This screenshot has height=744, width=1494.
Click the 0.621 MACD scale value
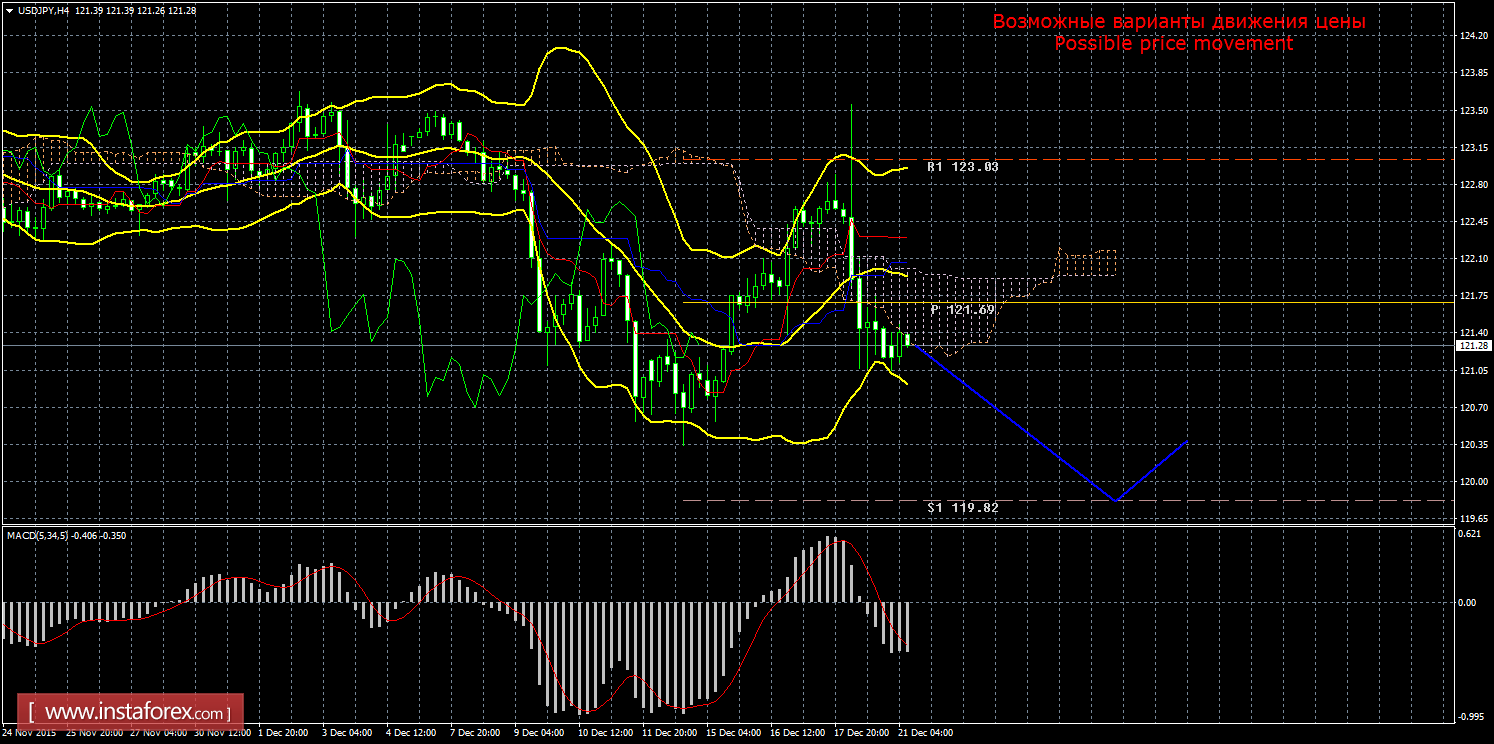point(1468,534)
